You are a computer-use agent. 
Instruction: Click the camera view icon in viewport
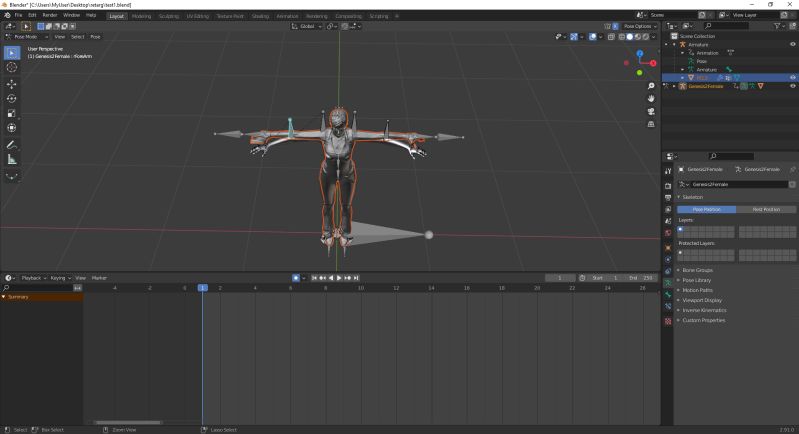(651, 111)
